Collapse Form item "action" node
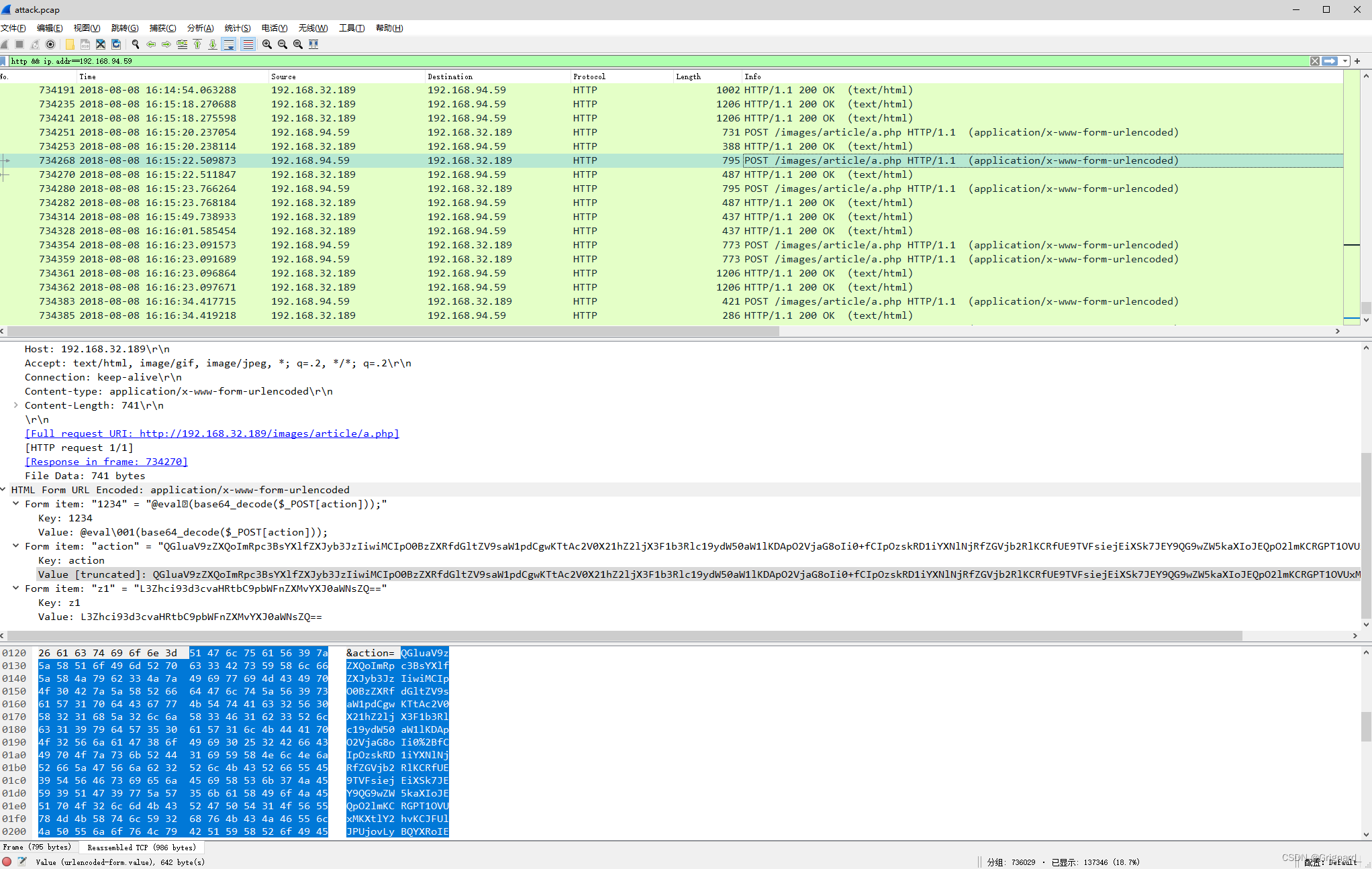This screenshot has height=869, width=1372. pyautogui.click(x=15, y=546)
